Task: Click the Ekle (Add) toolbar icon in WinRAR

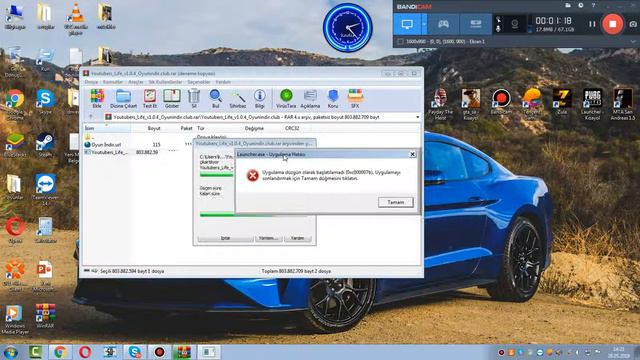Action: tap(97, 99)
